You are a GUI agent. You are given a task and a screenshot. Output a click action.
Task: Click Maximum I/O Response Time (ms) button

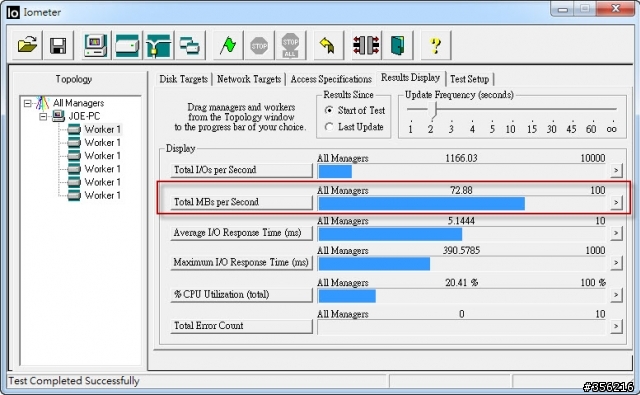click(x=241, y=262)
